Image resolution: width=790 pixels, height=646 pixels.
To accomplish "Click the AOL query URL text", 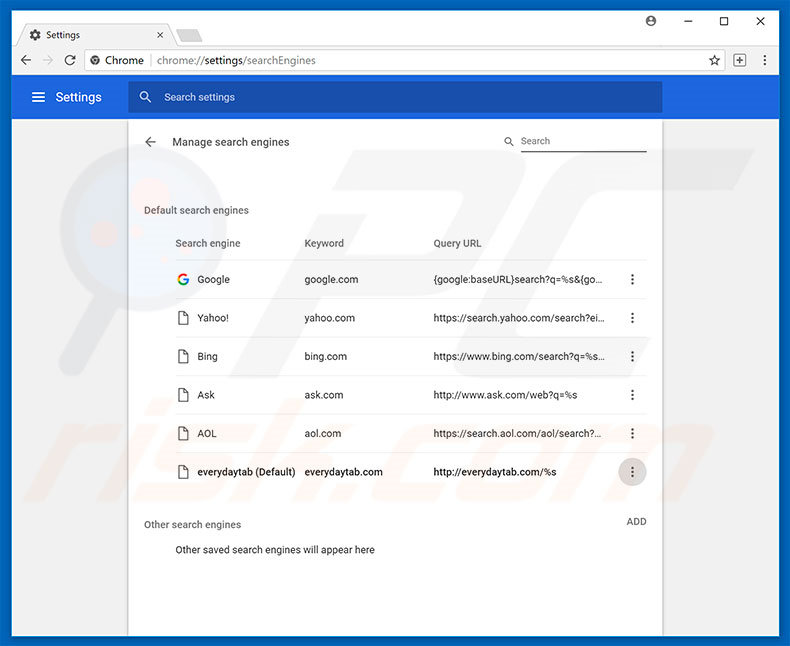I will [x=517, y=433].
